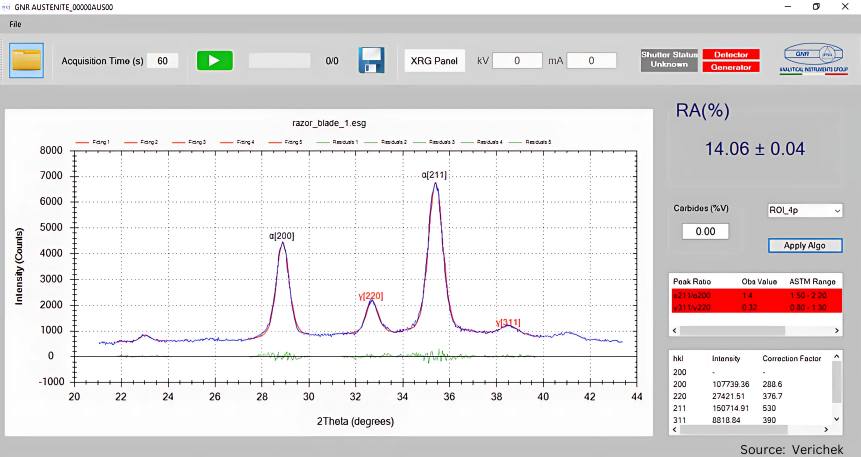Screen dimensions: 861x457
Task: Open the File menu
Action: tap(15, 22)
